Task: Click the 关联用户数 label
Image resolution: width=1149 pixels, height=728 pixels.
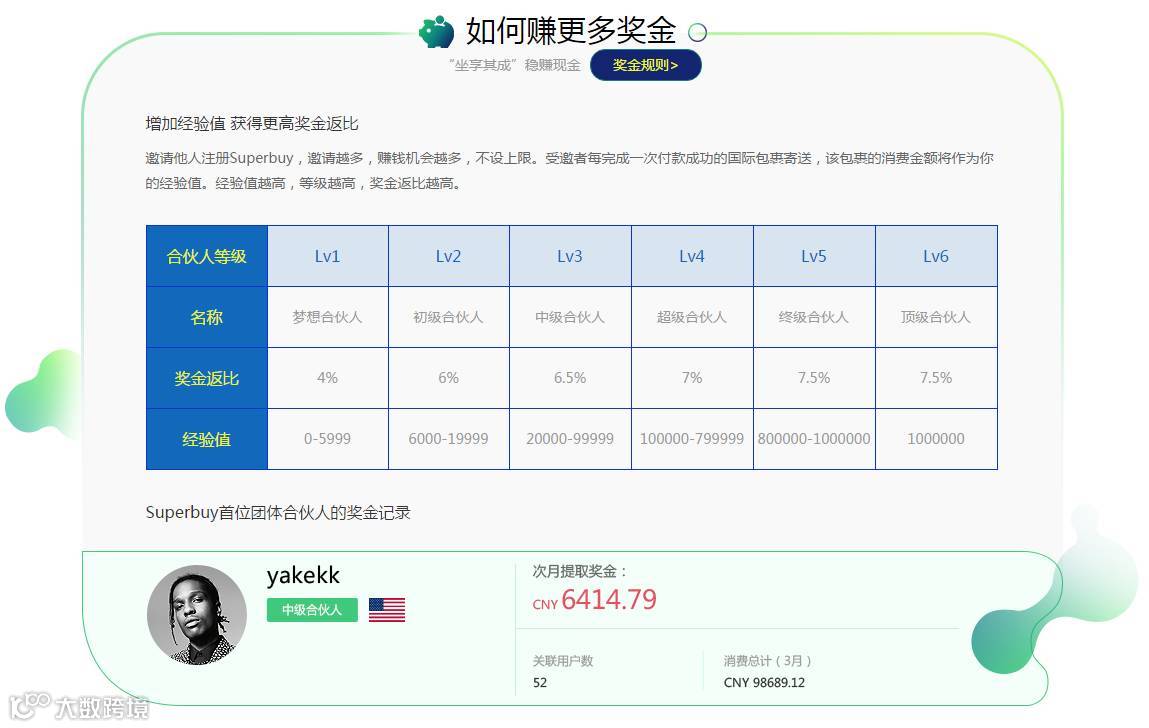Action: [x=563, y=661]
